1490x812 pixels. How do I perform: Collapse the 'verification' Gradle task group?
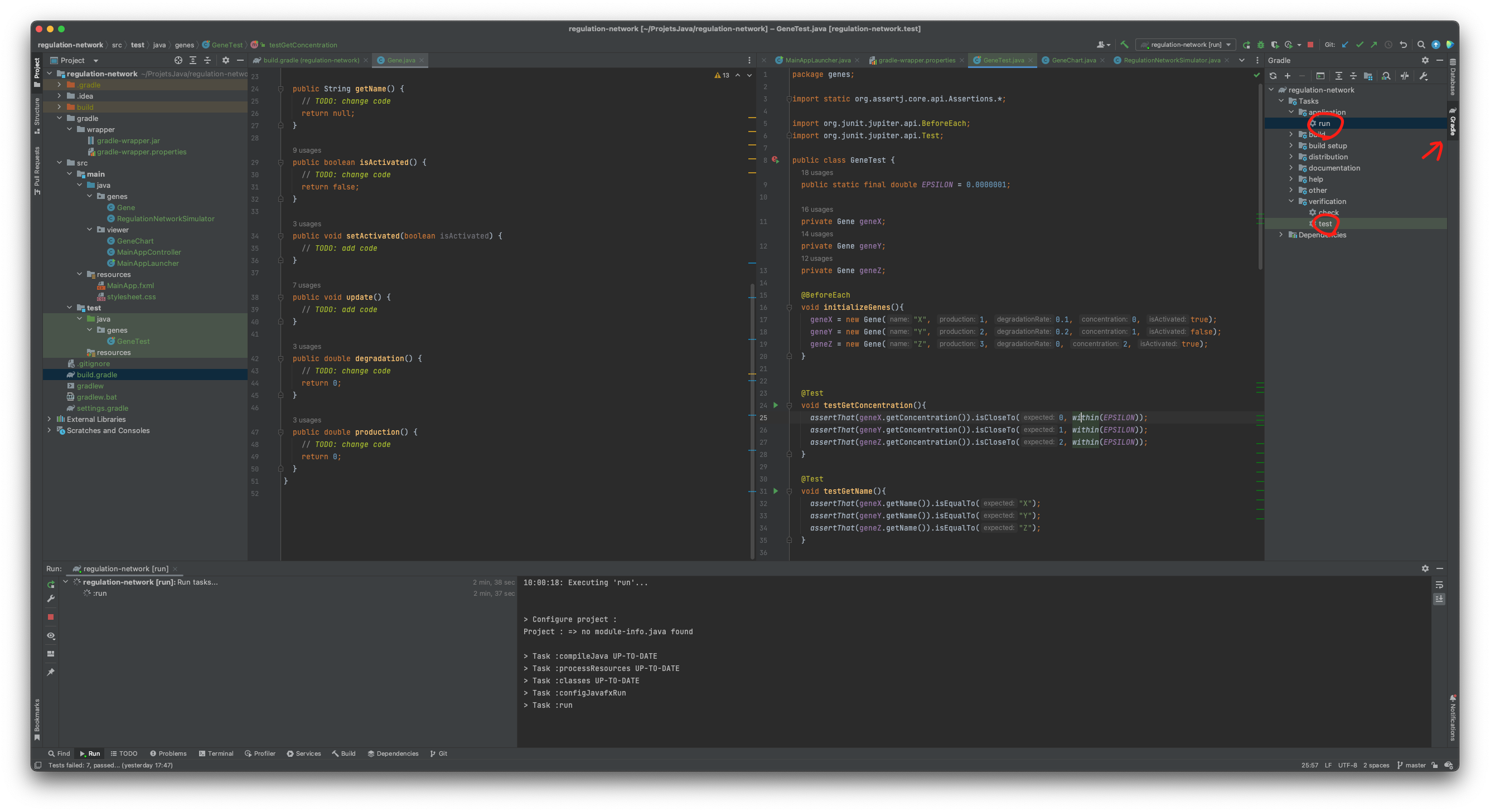1291,201
